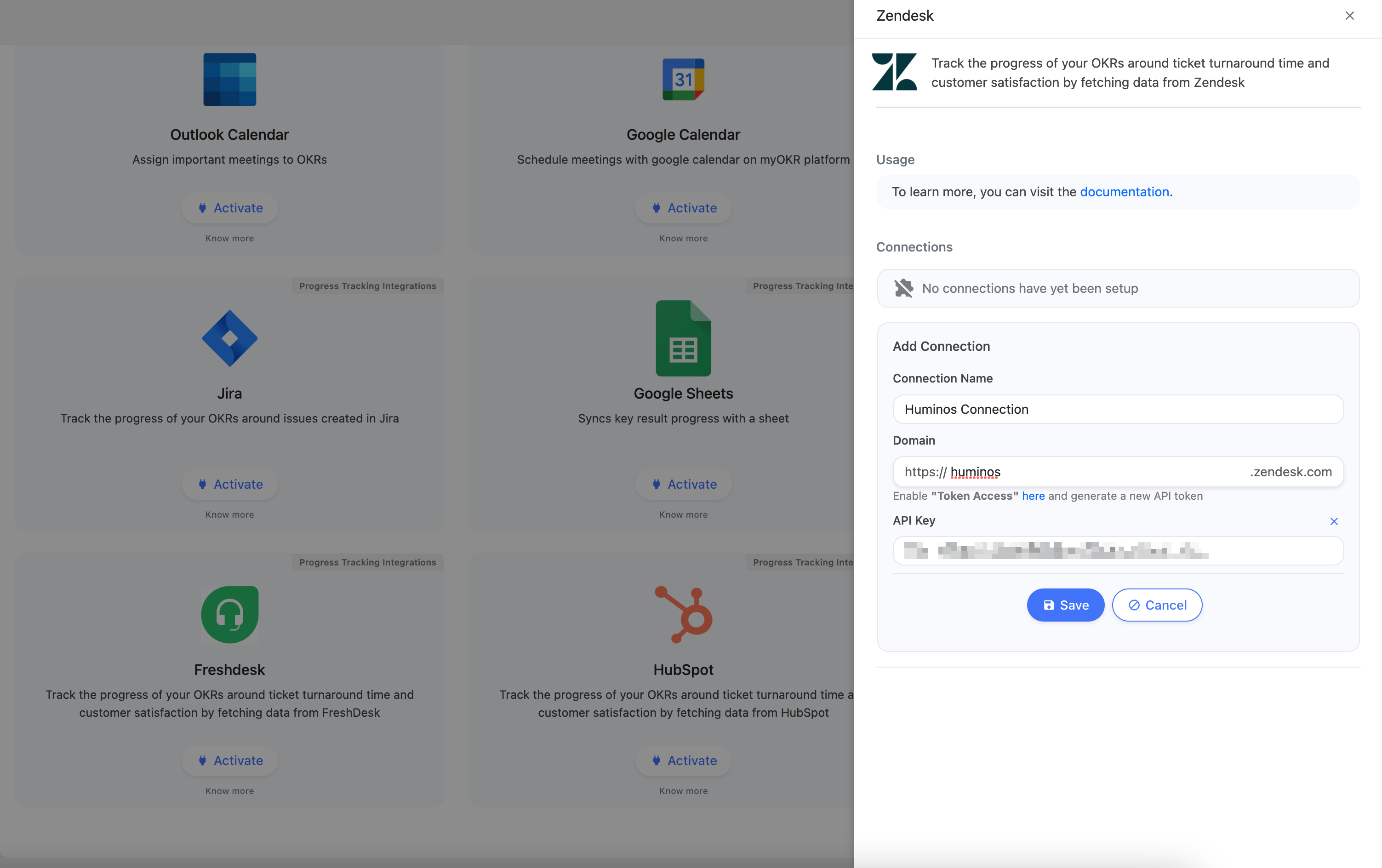
Task: Open Know more under Jira
Action: tap(229, 514)
